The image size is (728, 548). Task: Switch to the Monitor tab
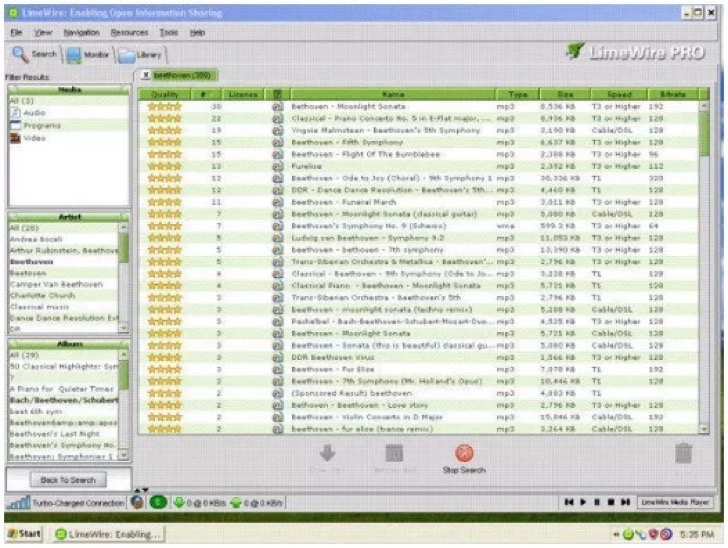point(88,55)
